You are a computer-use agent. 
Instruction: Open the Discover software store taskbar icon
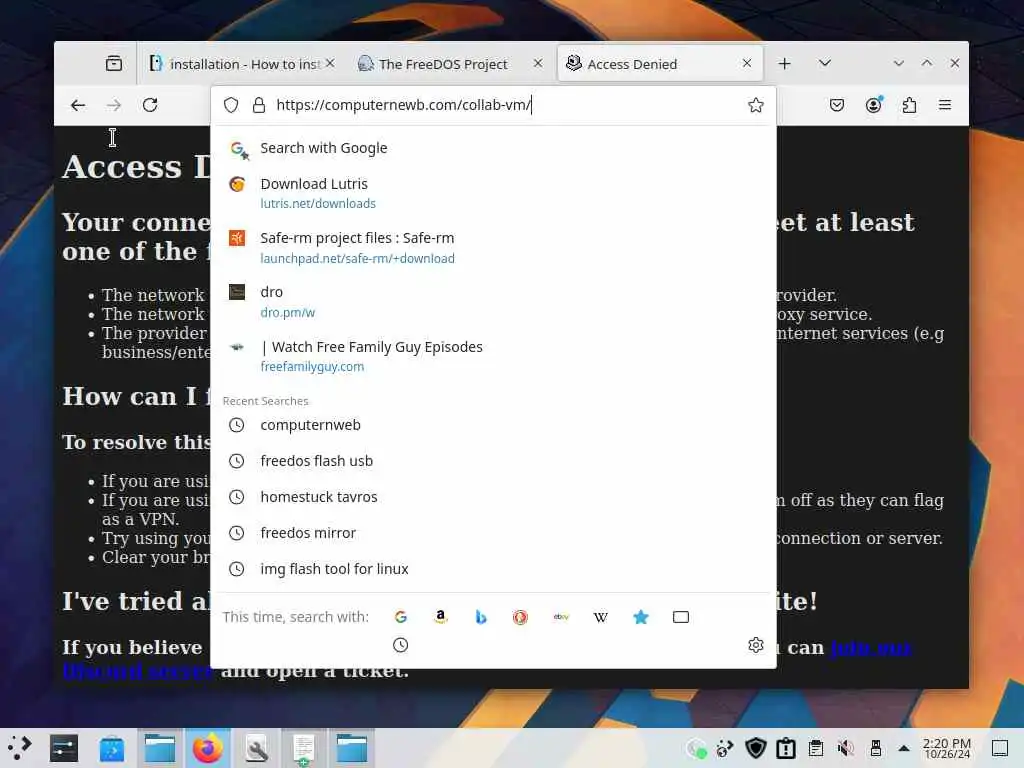coord(112,748)
